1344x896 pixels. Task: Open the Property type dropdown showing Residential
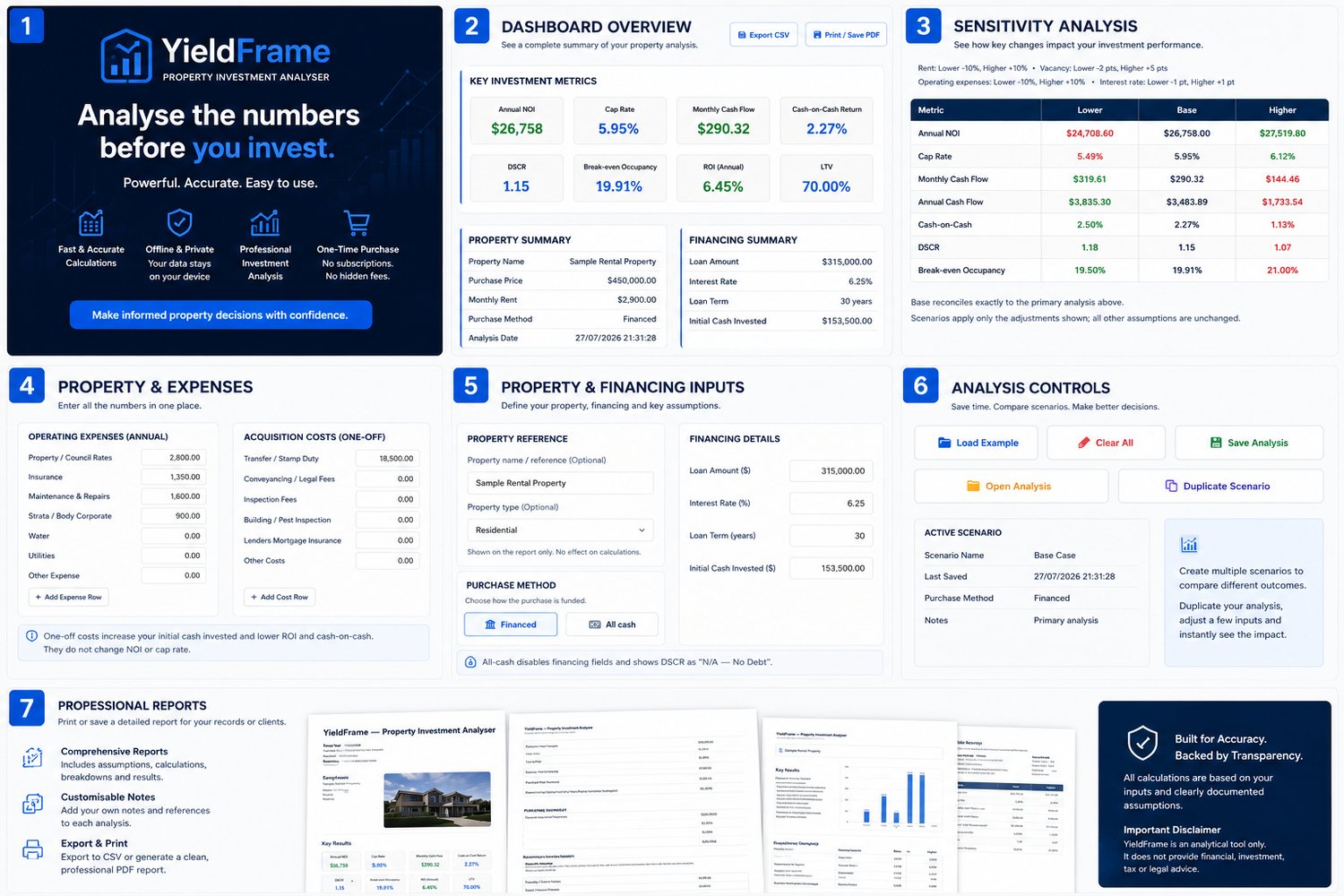coord(560,530)
